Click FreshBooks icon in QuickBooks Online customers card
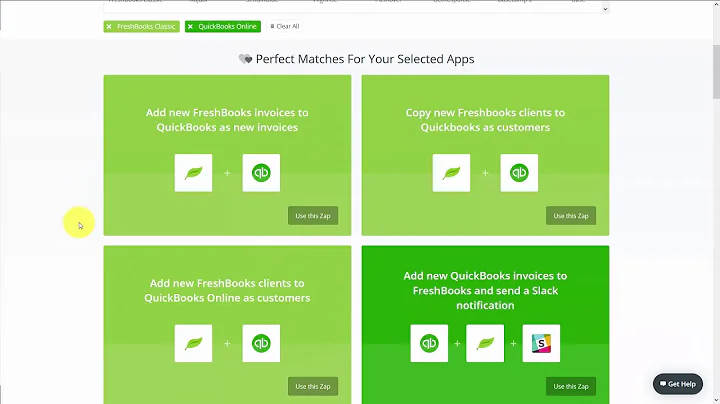This screenshot has width=720, height=404. [x=193, y=343]
